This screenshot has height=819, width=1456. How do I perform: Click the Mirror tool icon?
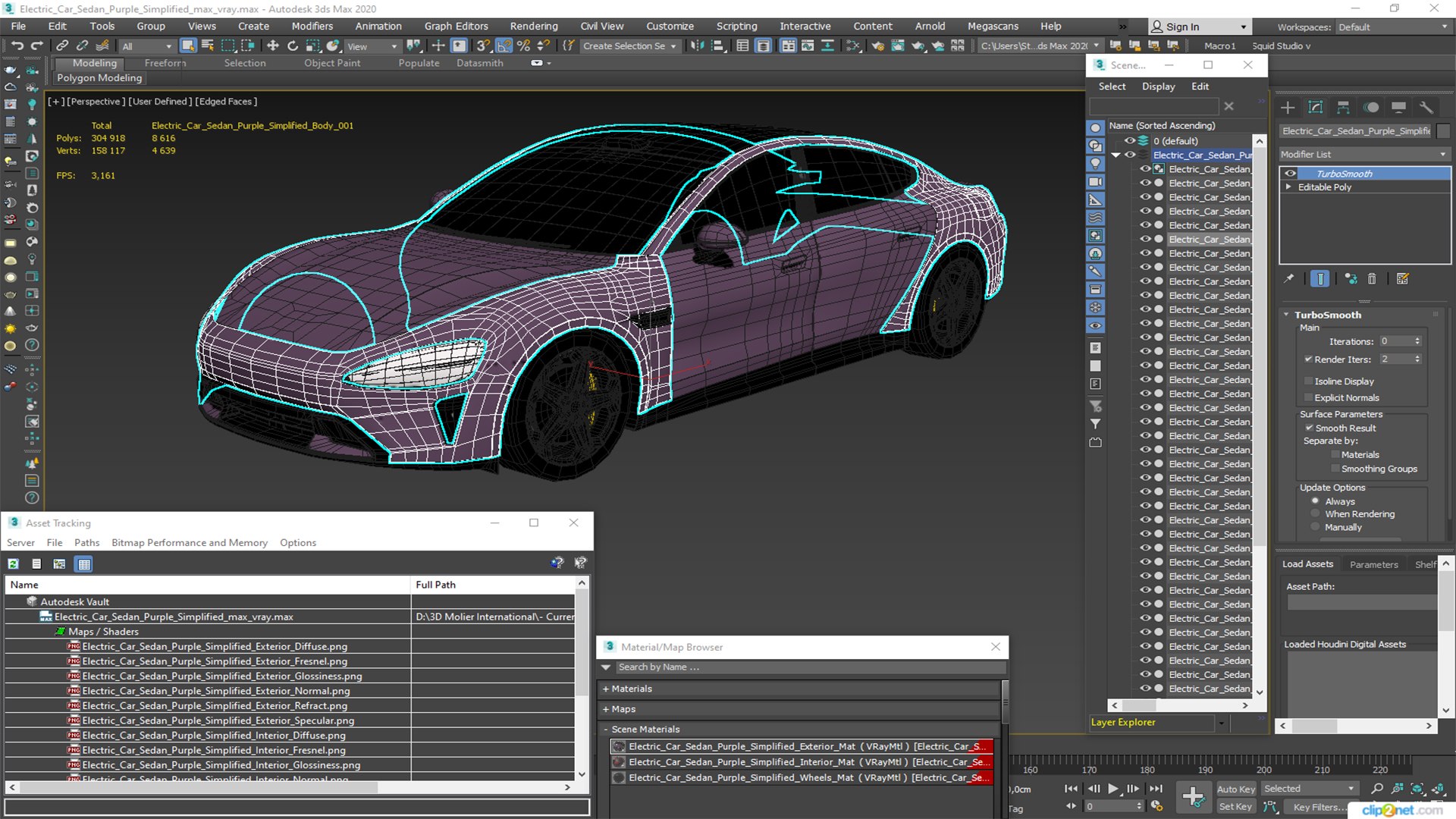(x=697, y=46)
